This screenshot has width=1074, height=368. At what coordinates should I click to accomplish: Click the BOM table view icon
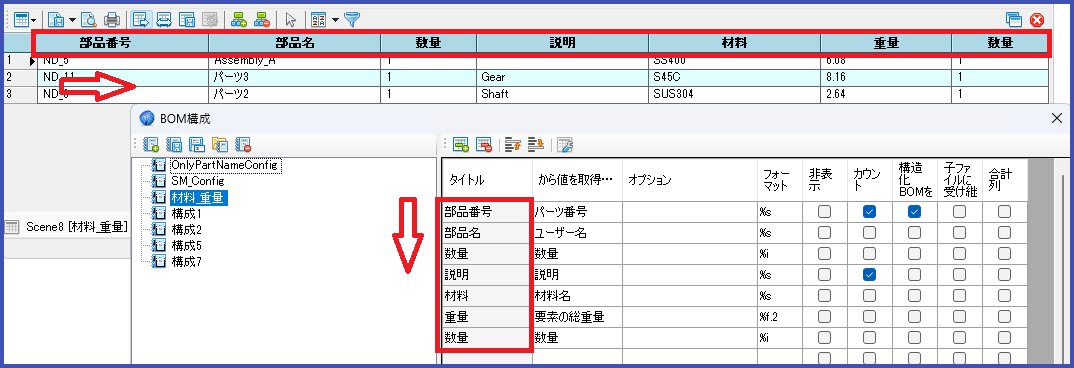coord(21,20)
